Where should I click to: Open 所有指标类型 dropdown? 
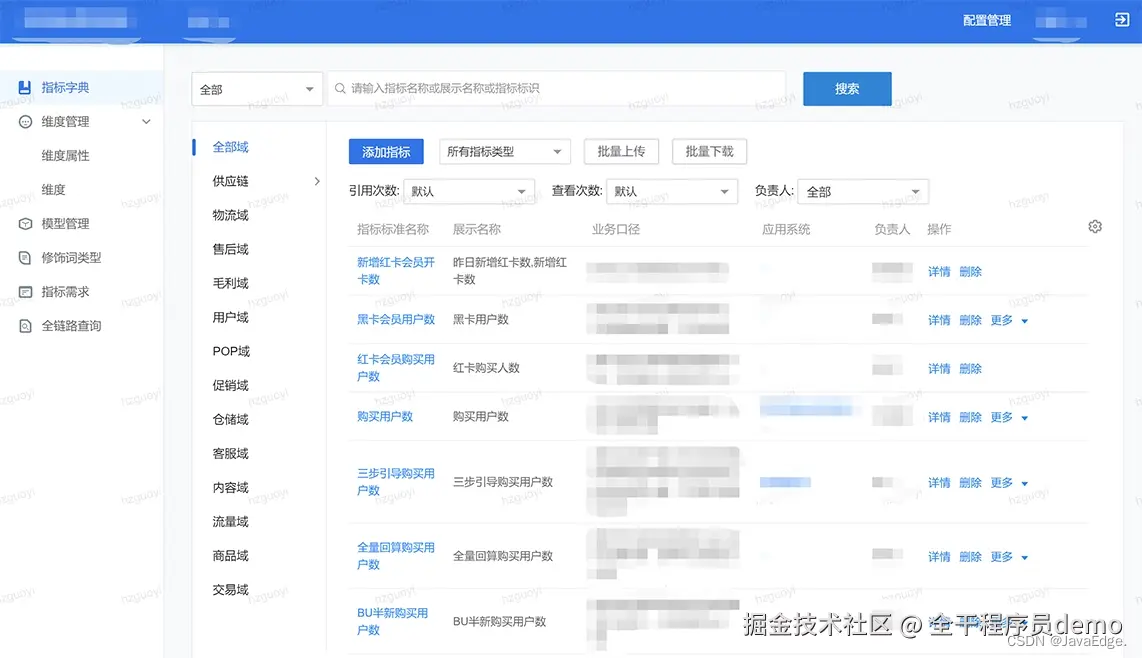504,152
